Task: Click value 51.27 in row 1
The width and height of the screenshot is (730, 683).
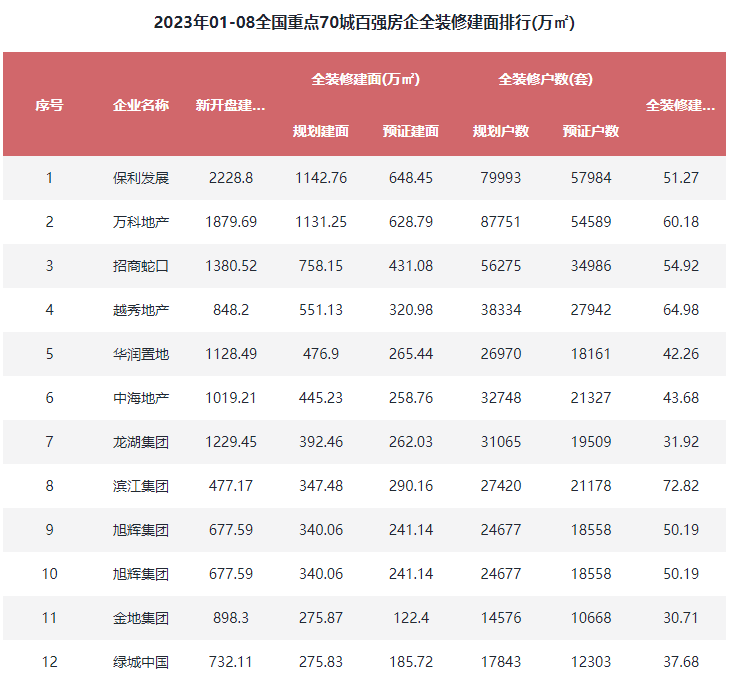Action: click(x=681, y=178)
